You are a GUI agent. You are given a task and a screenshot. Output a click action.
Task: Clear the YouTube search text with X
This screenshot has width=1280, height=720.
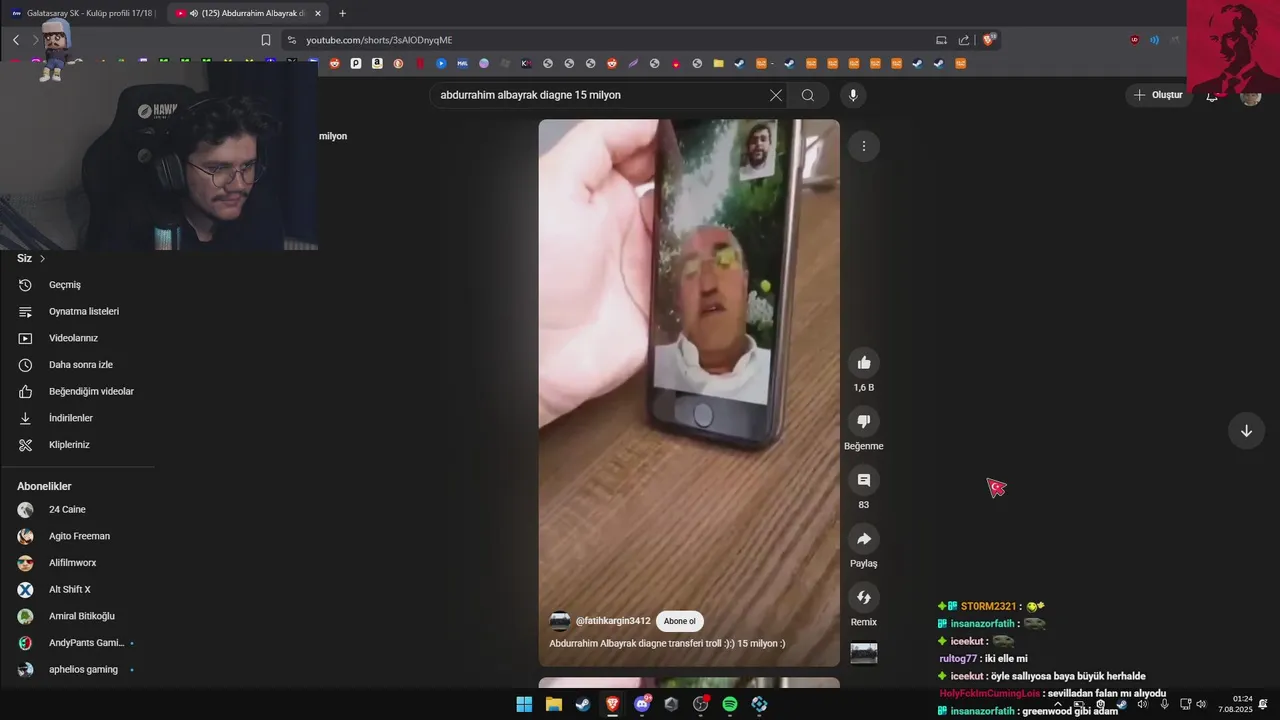click(x=776, y=95)
